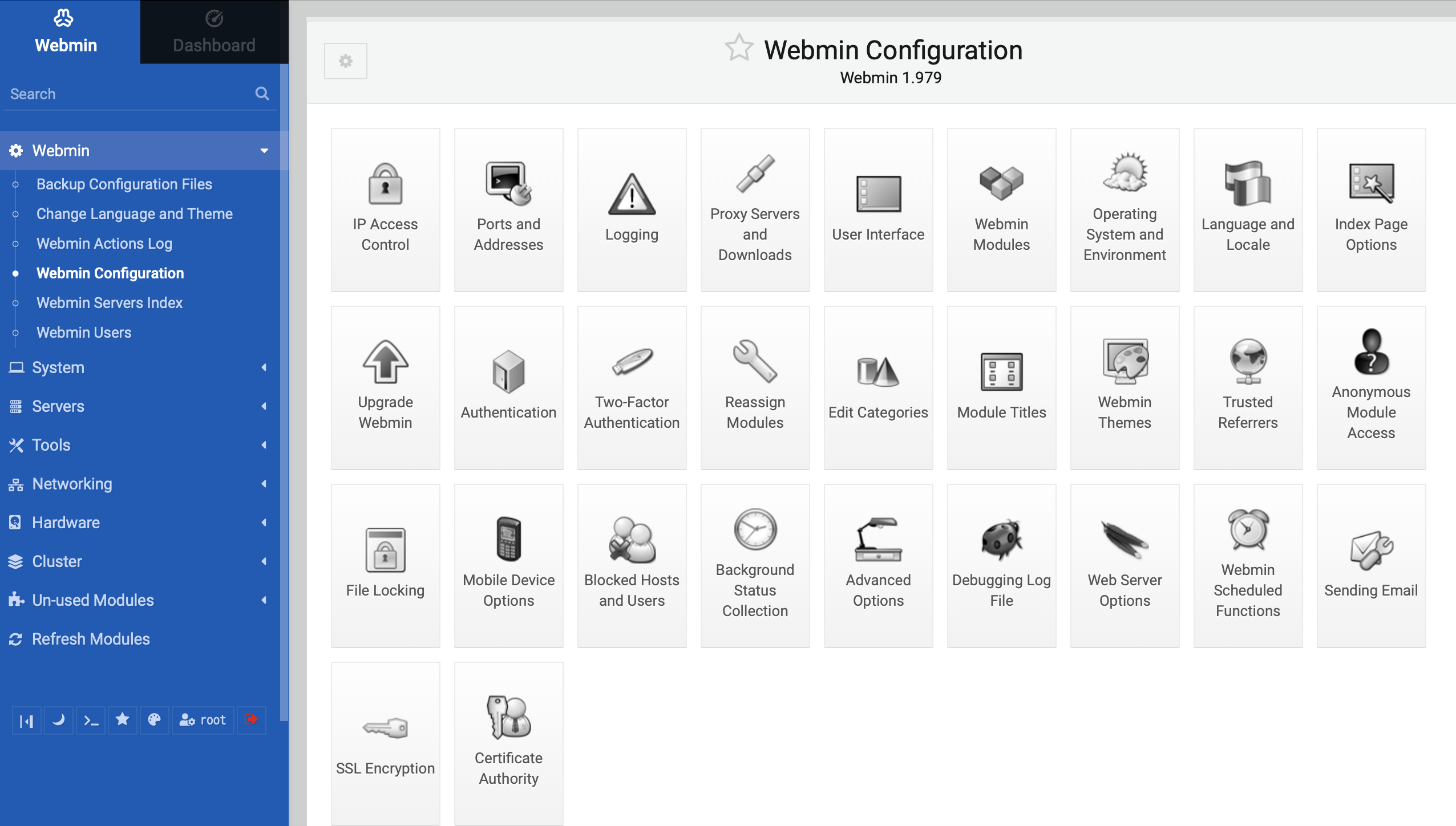Open the Logging warning triangle icon

(632, 194)
